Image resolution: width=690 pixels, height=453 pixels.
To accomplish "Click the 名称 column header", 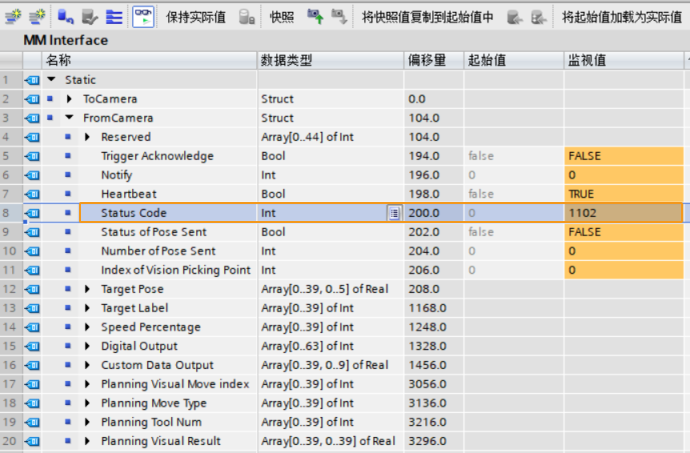I will (149, 60).
